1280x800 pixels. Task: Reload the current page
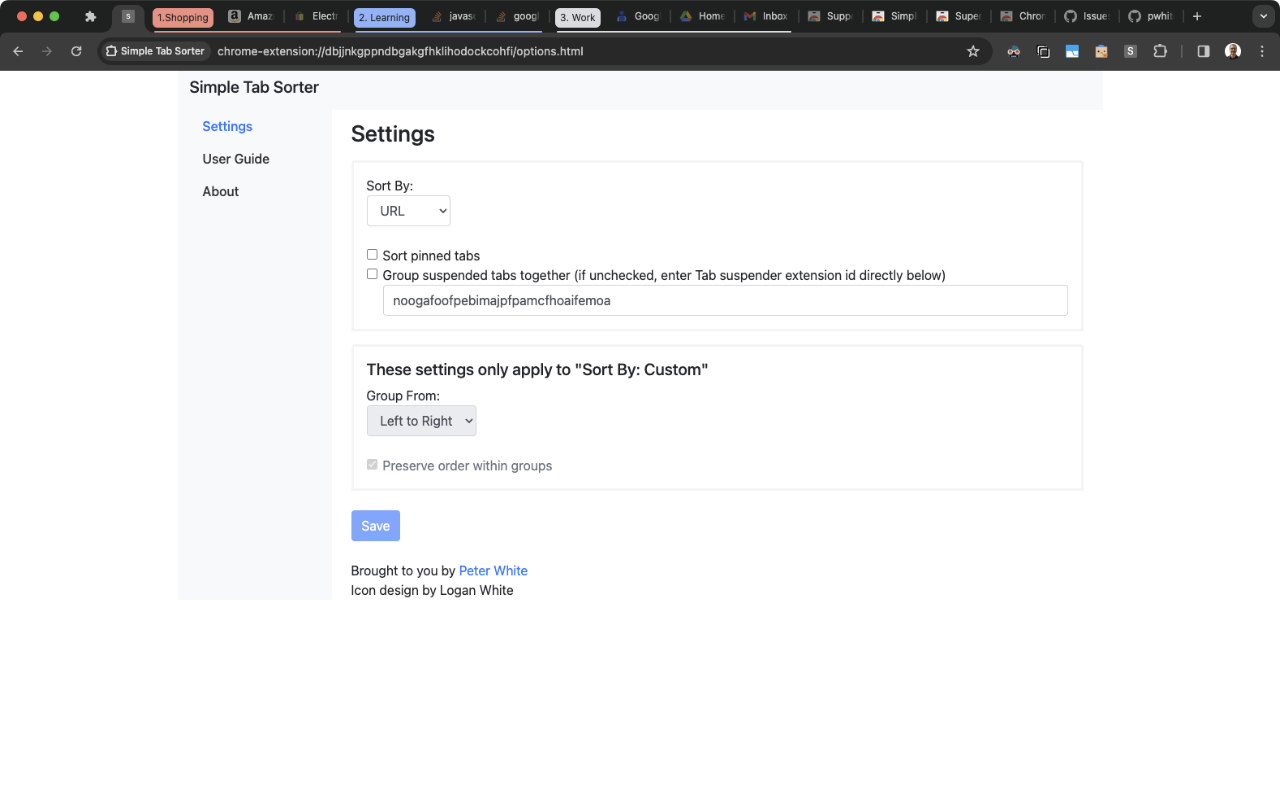pos(76,50)
